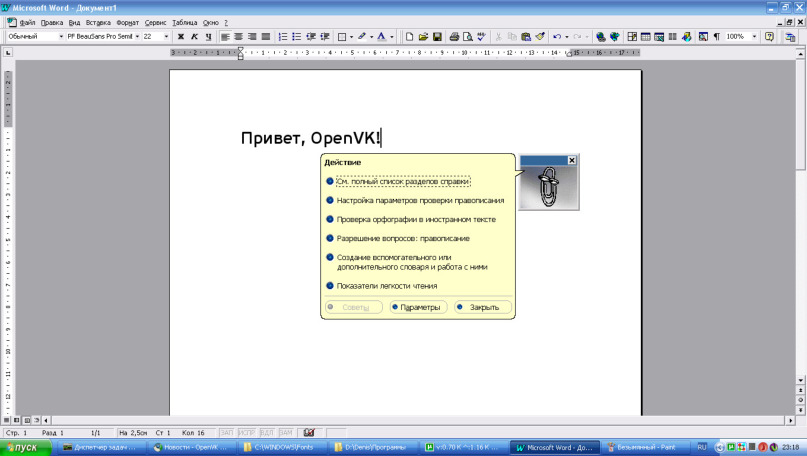Toggle the document map
Image resolution: width=807 pixels, height=456 pixels.
(703, 37)
